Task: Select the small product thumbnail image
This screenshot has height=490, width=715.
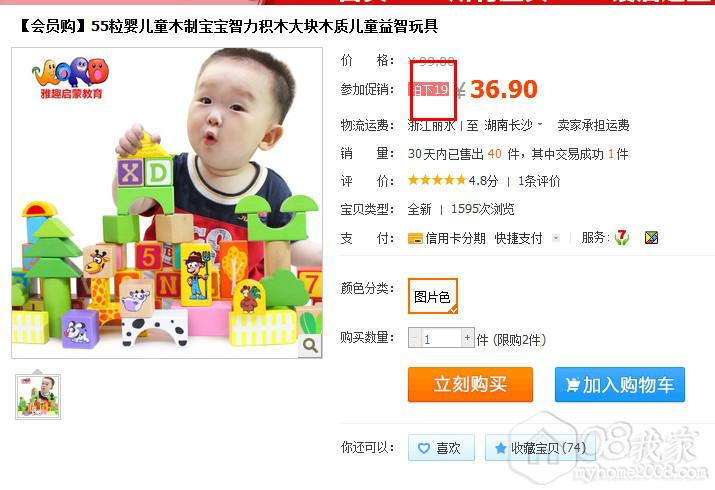Action: (38, 397)
